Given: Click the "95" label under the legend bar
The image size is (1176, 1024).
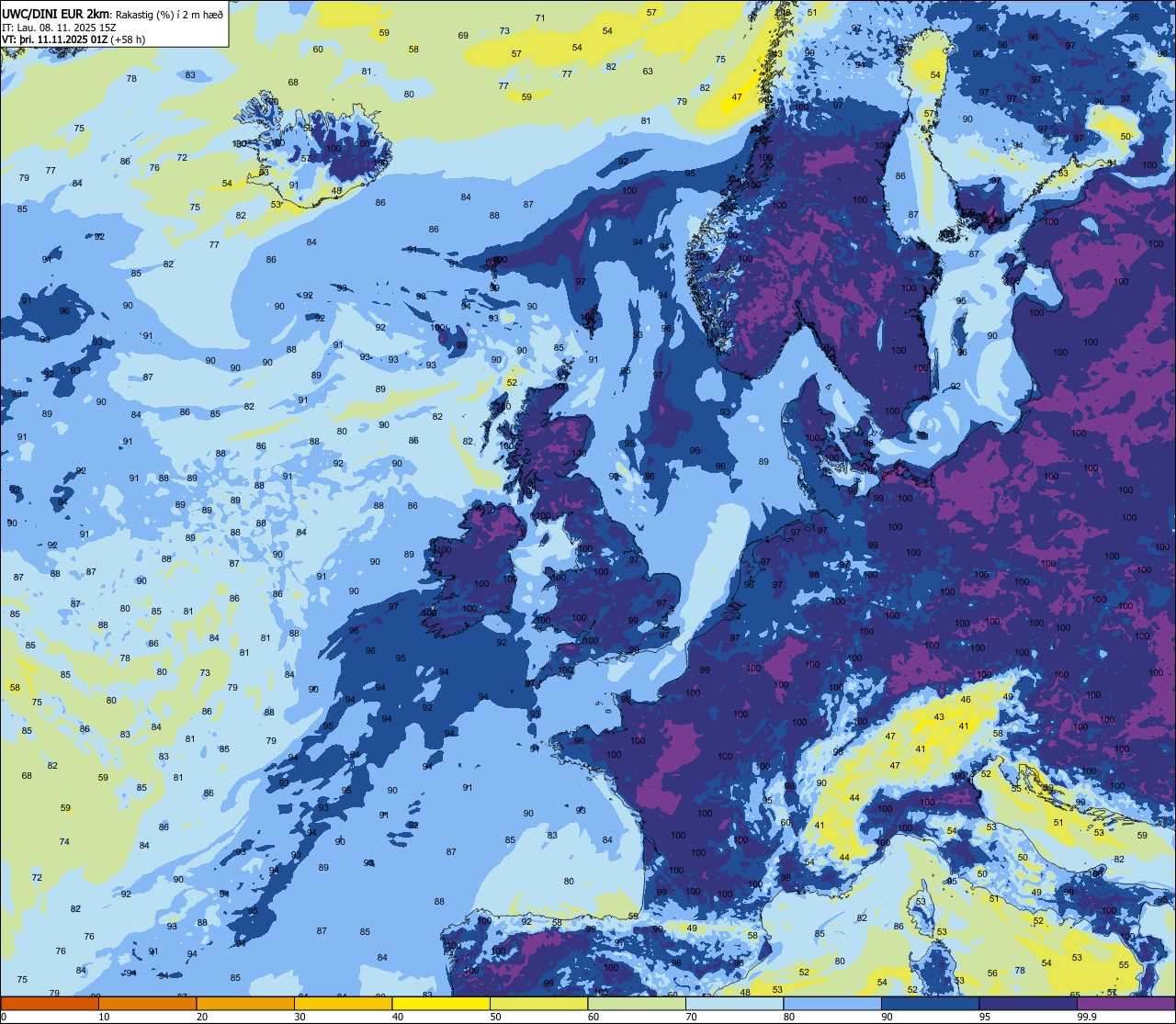Looking at the screenshot, I should click(985, 1017).
